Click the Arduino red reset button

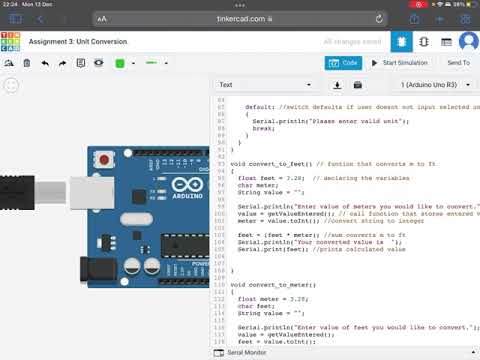pos(104,160)
